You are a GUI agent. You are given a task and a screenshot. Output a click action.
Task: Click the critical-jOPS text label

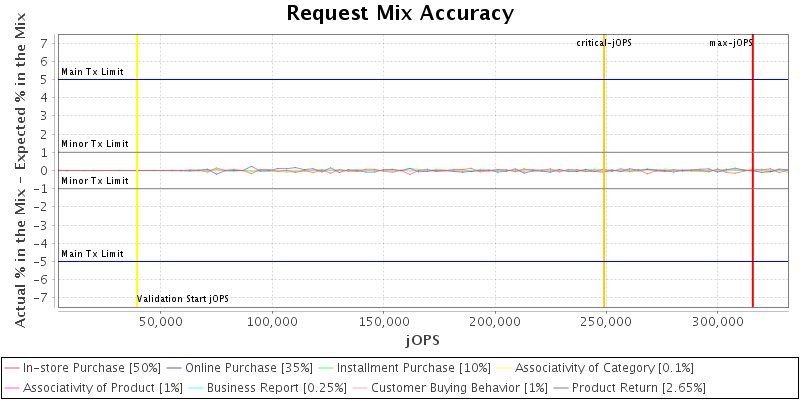click(604, 43)
